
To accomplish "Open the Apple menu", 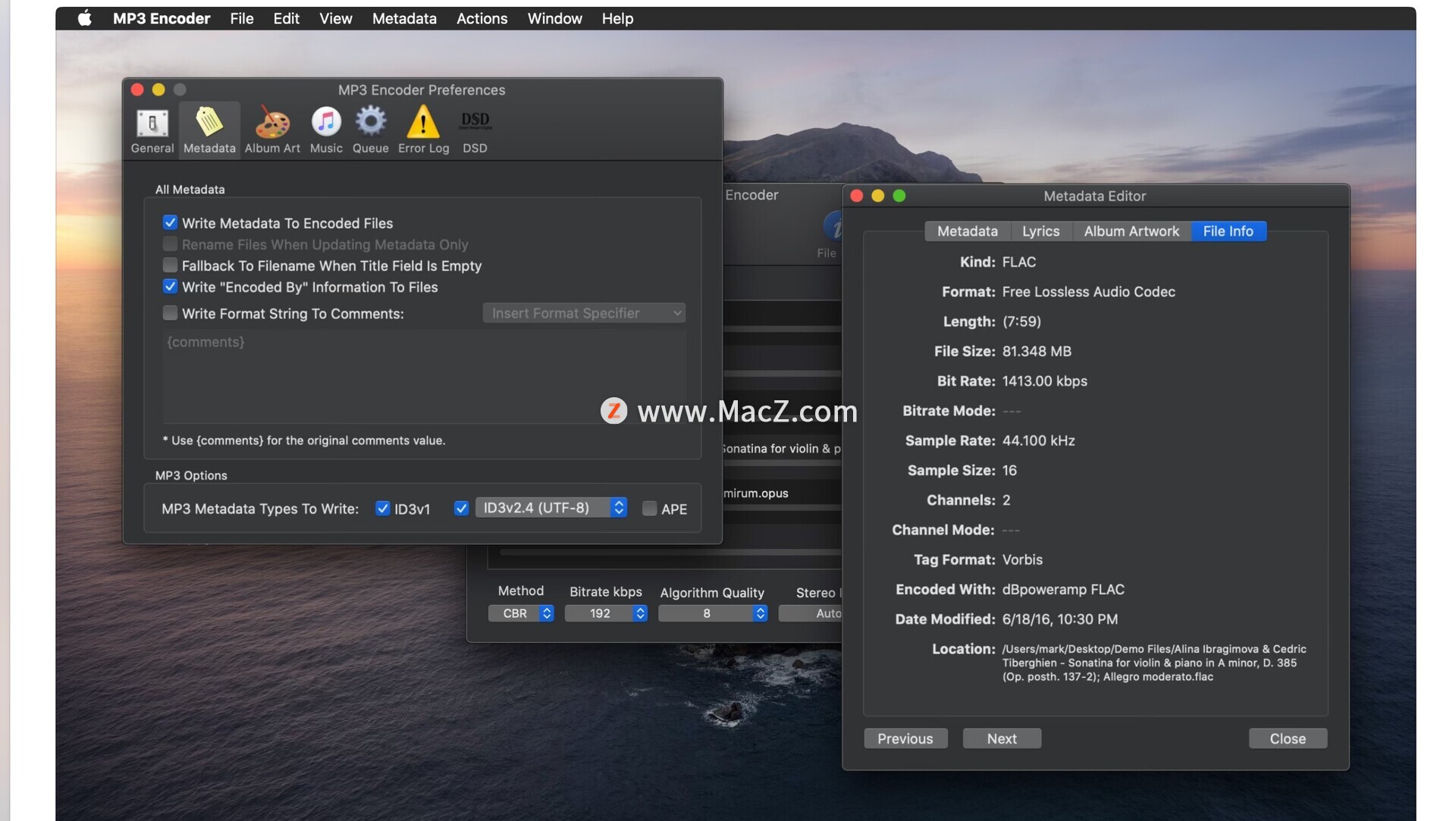I will coord(84,18).
